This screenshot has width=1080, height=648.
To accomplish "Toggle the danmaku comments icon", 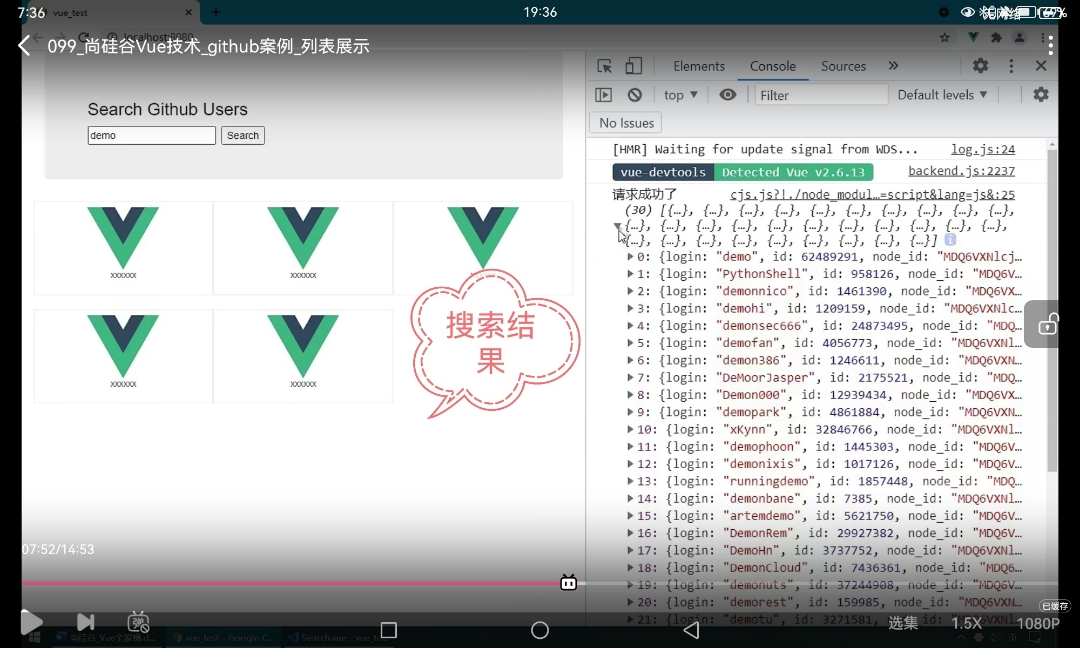I will (x=138, y=622).
